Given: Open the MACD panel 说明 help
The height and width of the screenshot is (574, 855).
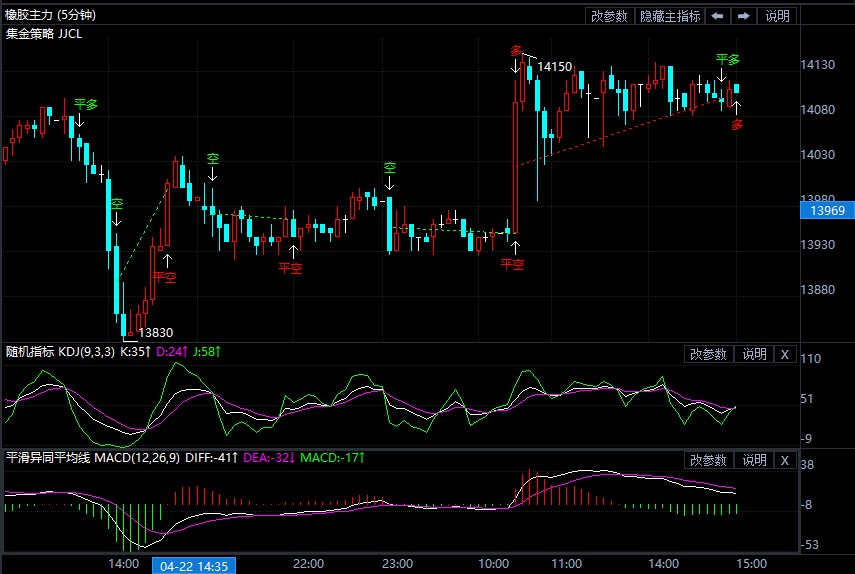Looking at the screenshot, I should coord(753,460).
